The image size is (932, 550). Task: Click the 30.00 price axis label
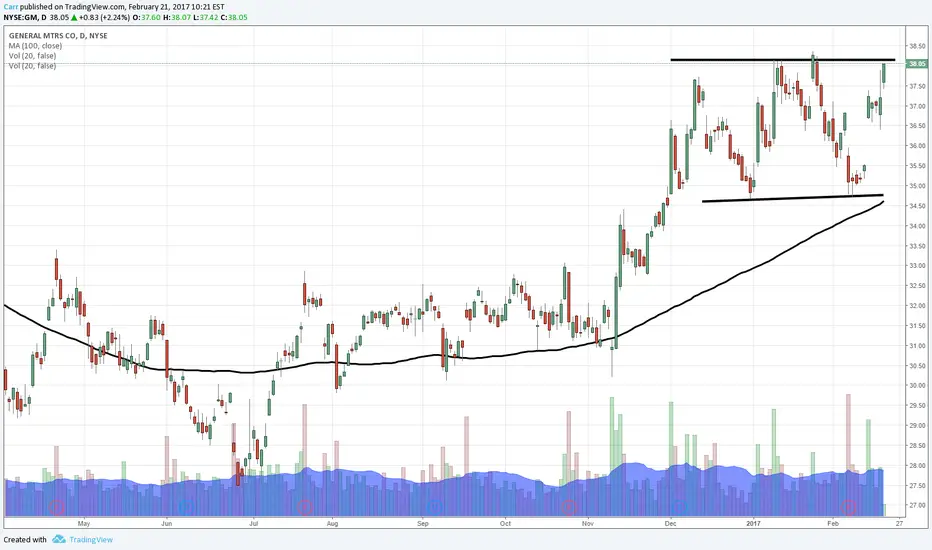coord(917,385)
